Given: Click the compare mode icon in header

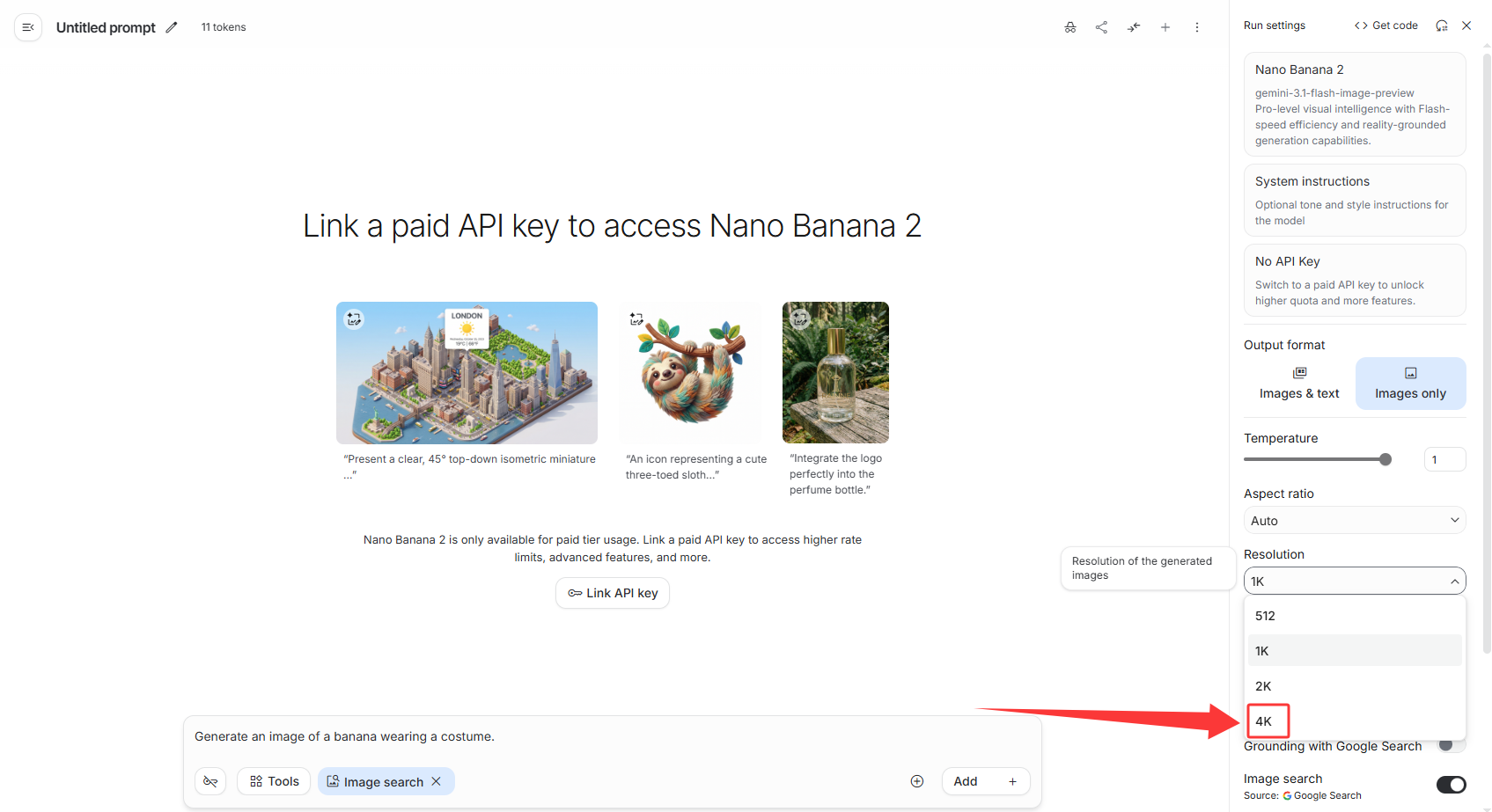Looking at the screenshot, I should tap(1134, 27).
